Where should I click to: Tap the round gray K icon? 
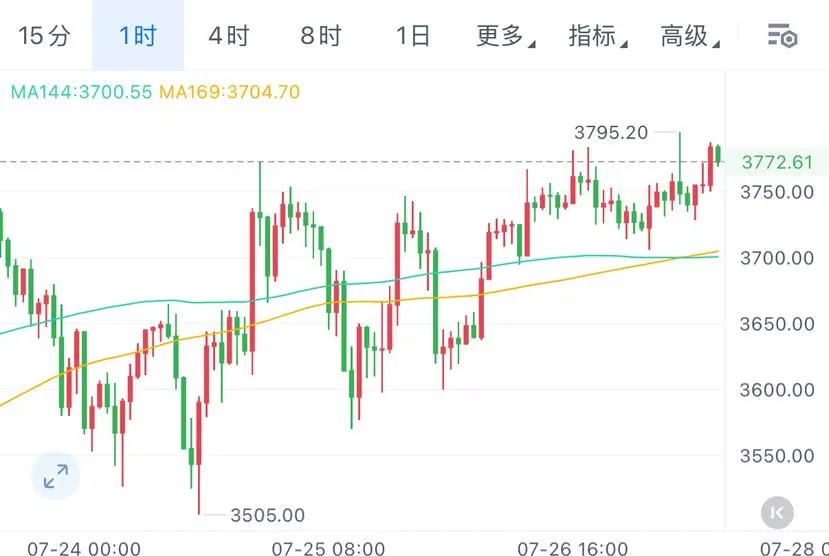pyautogui.click(x=777, y=513)
